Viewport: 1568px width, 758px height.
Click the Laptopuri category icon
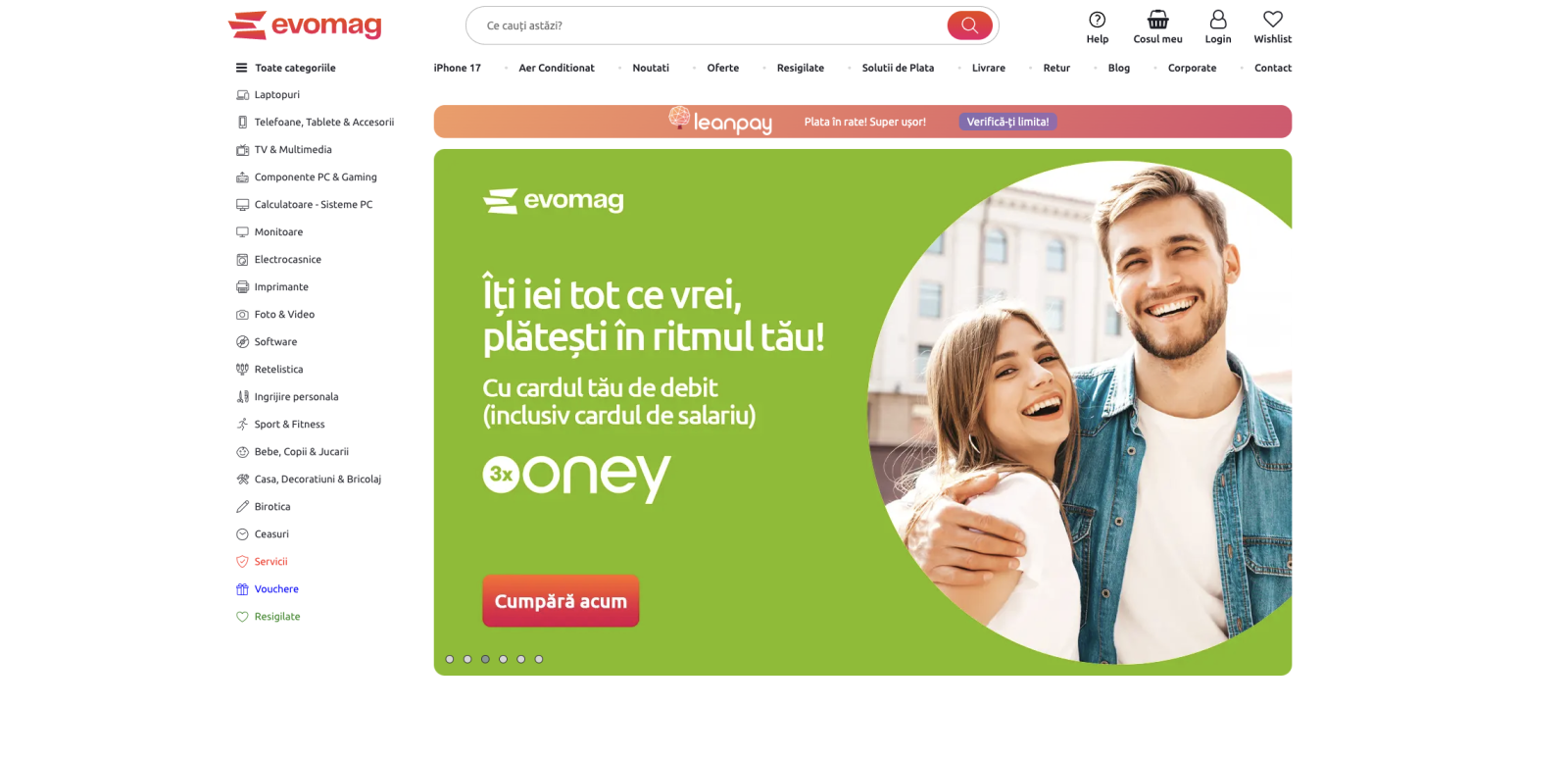point(242,95)
